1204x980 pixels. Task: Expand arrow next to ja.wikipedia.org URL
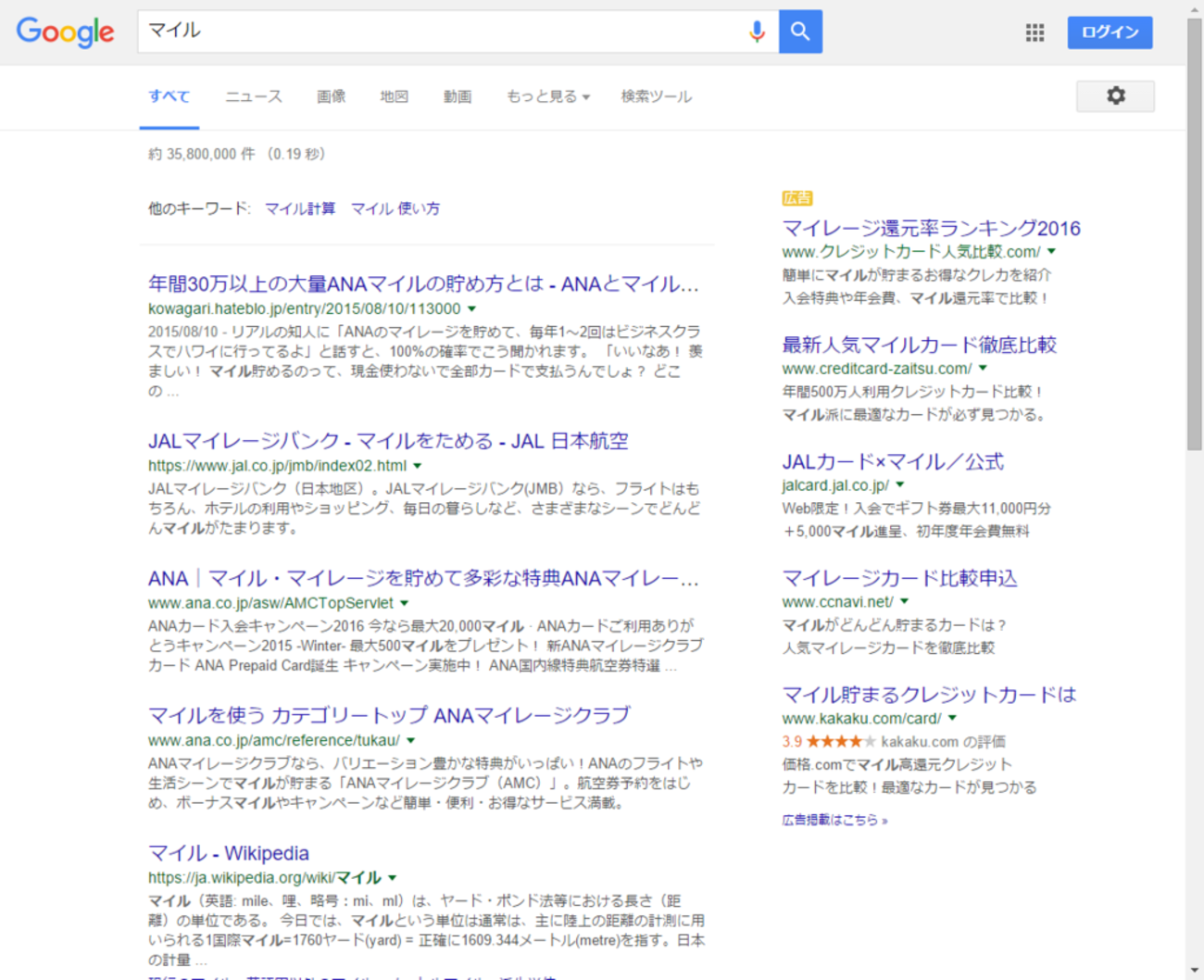point(393,877)
